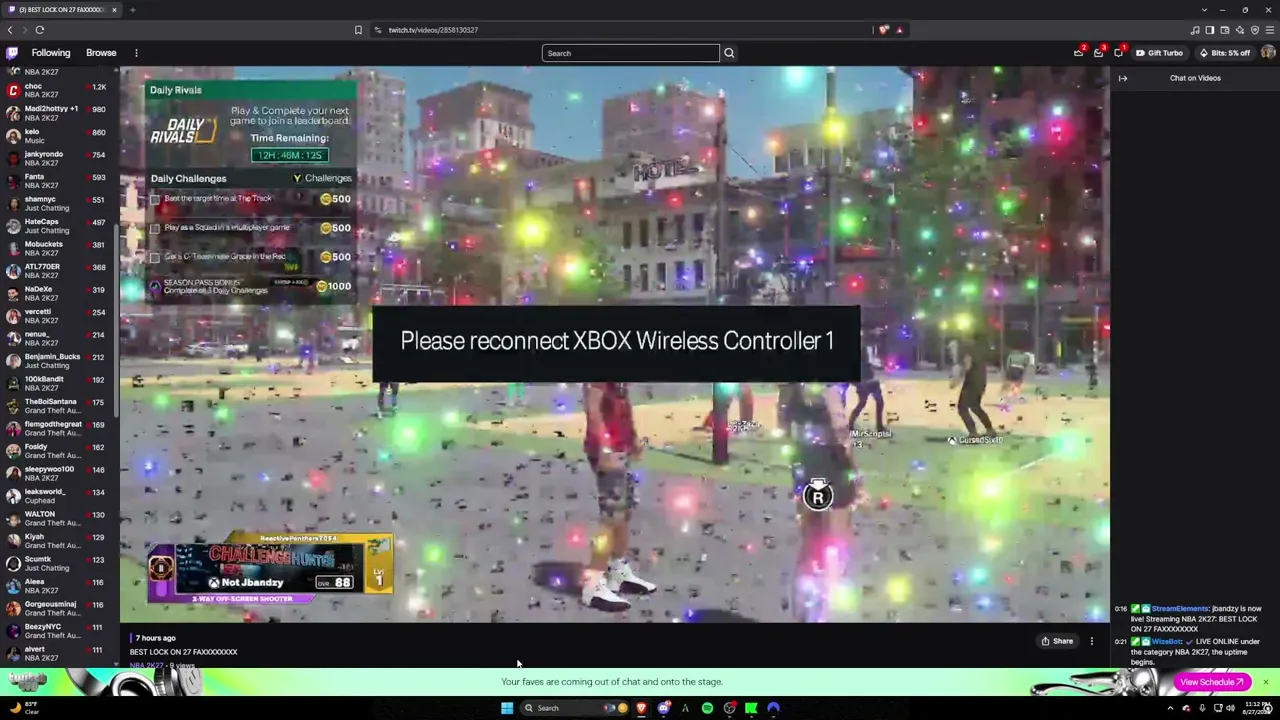The height and width of the screenshot is (720, 1280).
Task: Open the media control music note icon
Action: [1194, 30]
